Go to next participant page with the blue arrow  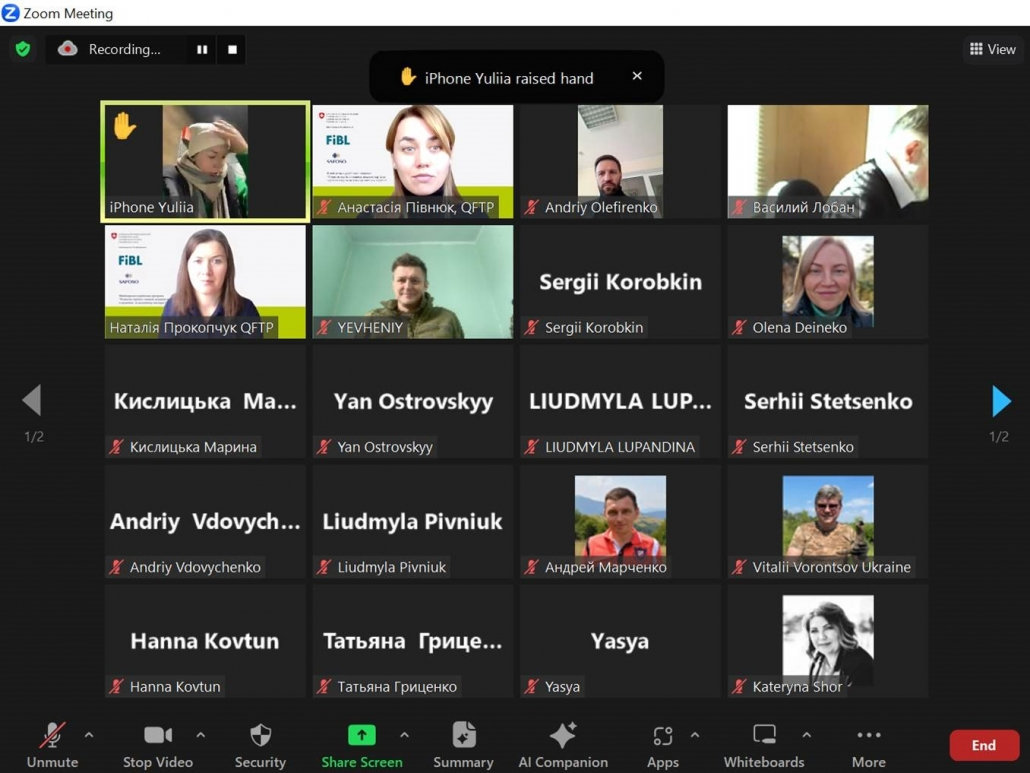(1000, 401)
